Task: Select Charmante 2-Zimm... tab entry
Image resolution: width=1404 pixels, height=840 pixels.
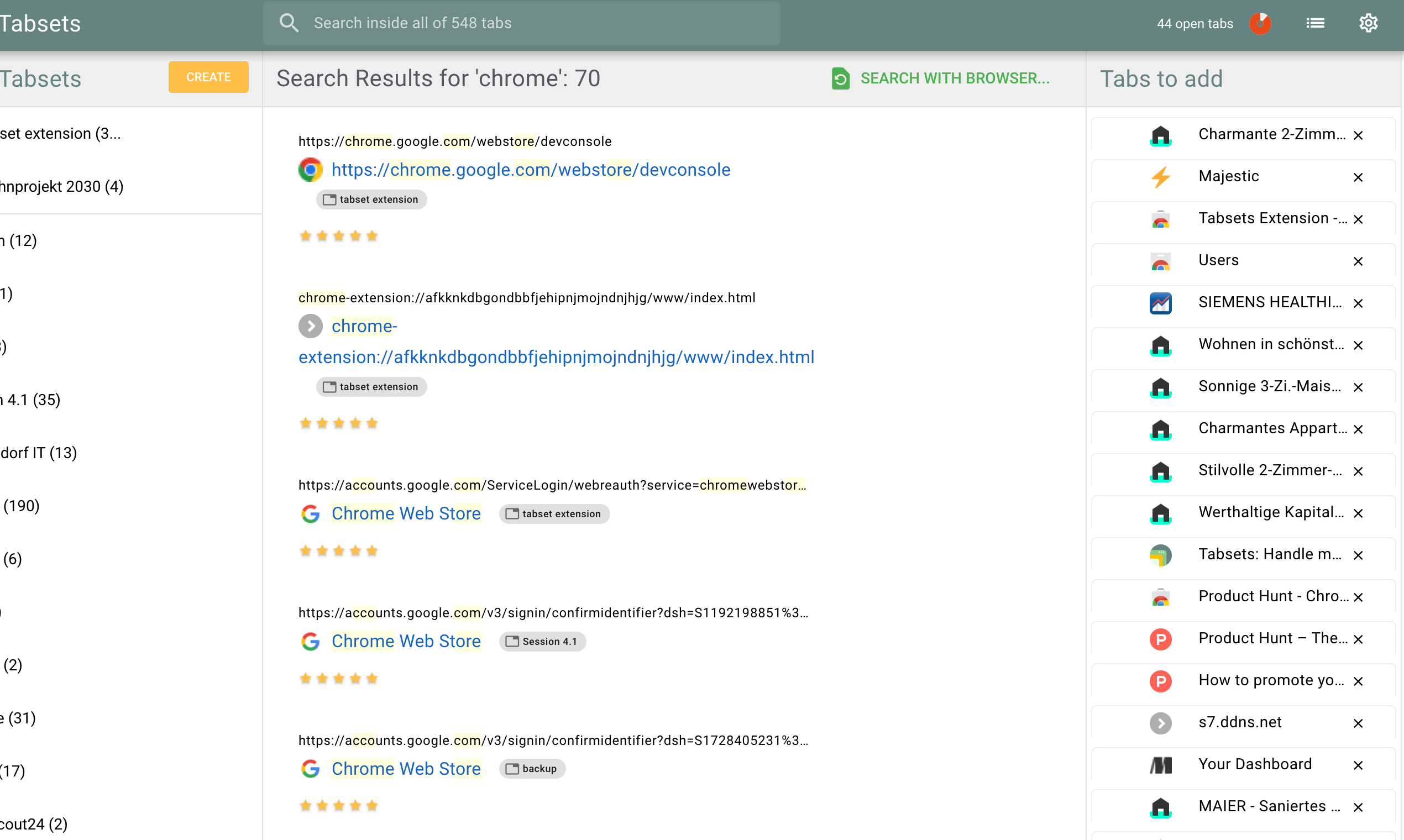Action: 1243,135
